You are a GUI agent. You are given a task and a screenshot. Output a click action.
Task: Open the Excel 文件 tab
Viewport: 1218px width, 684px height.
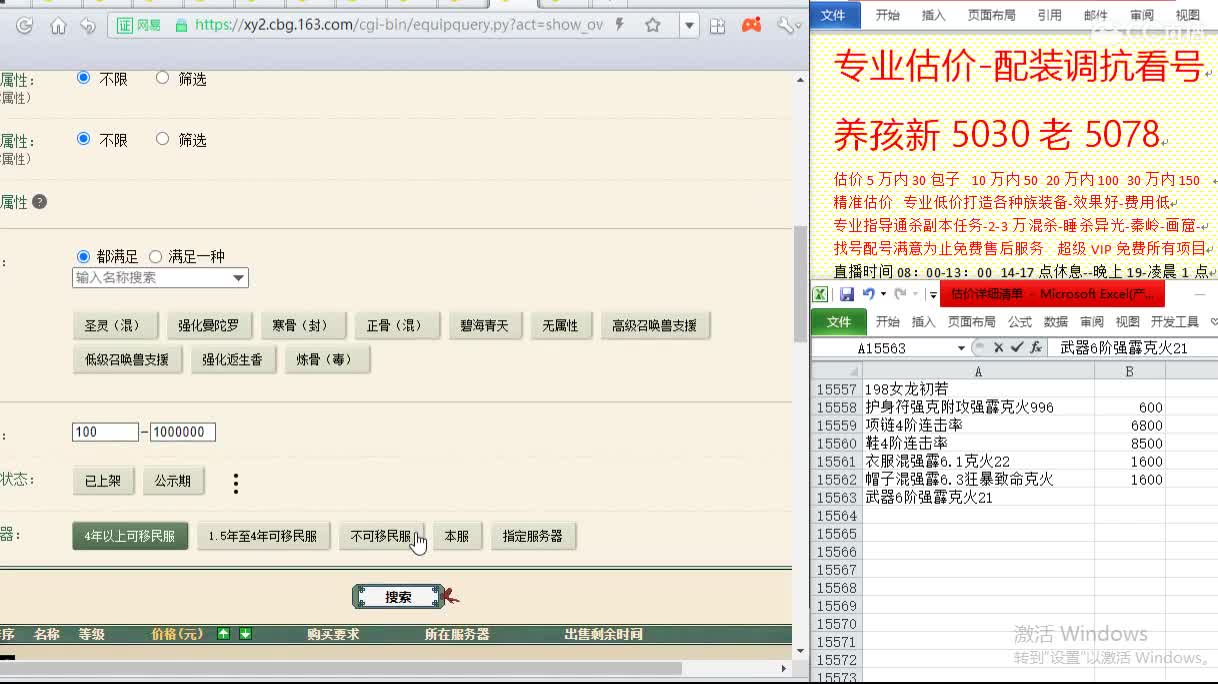coord(839,321)
